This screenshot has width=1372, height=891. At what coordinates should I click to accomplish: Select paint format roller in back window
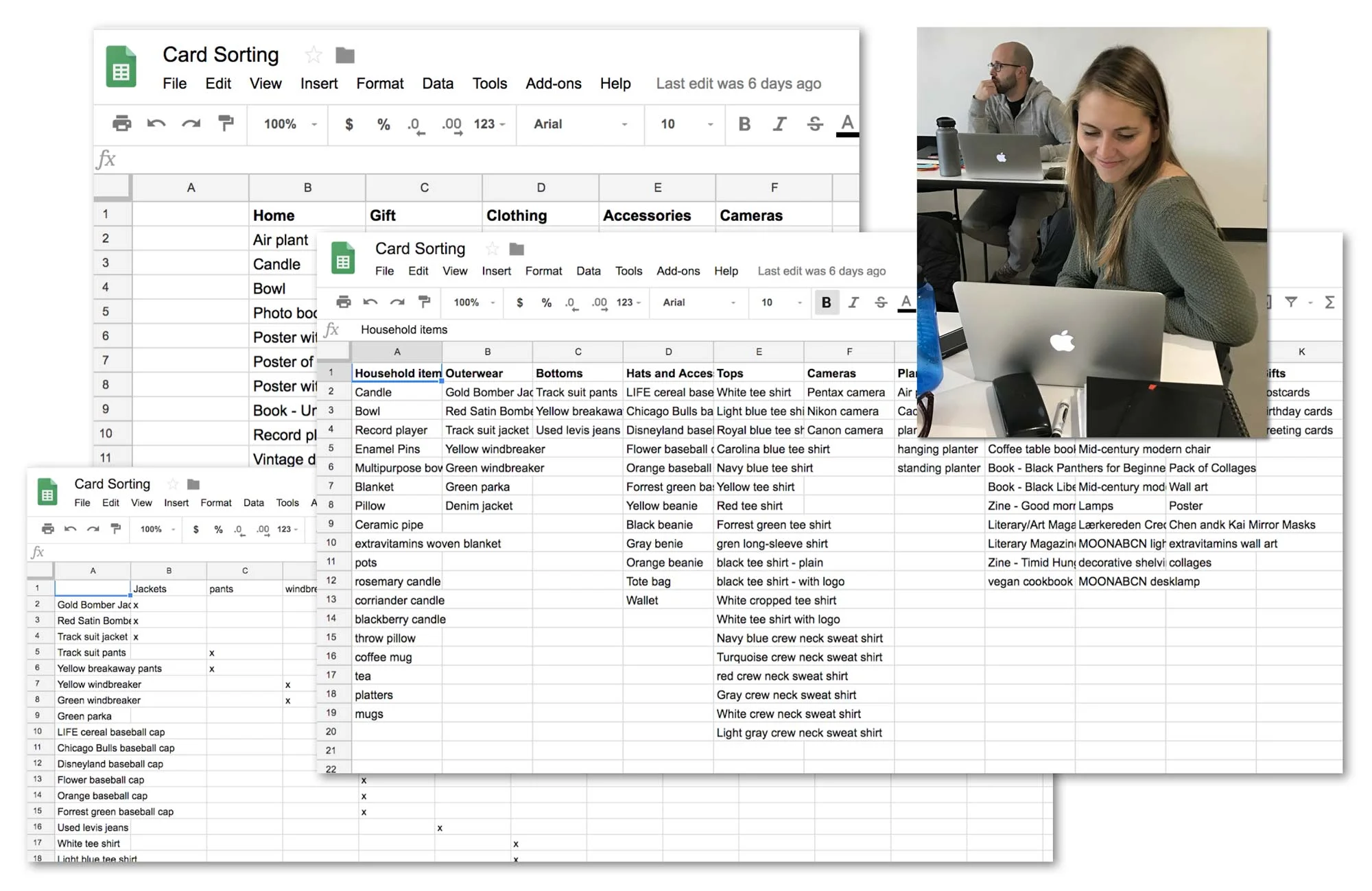pyautogui.click(x=226, y=123)
